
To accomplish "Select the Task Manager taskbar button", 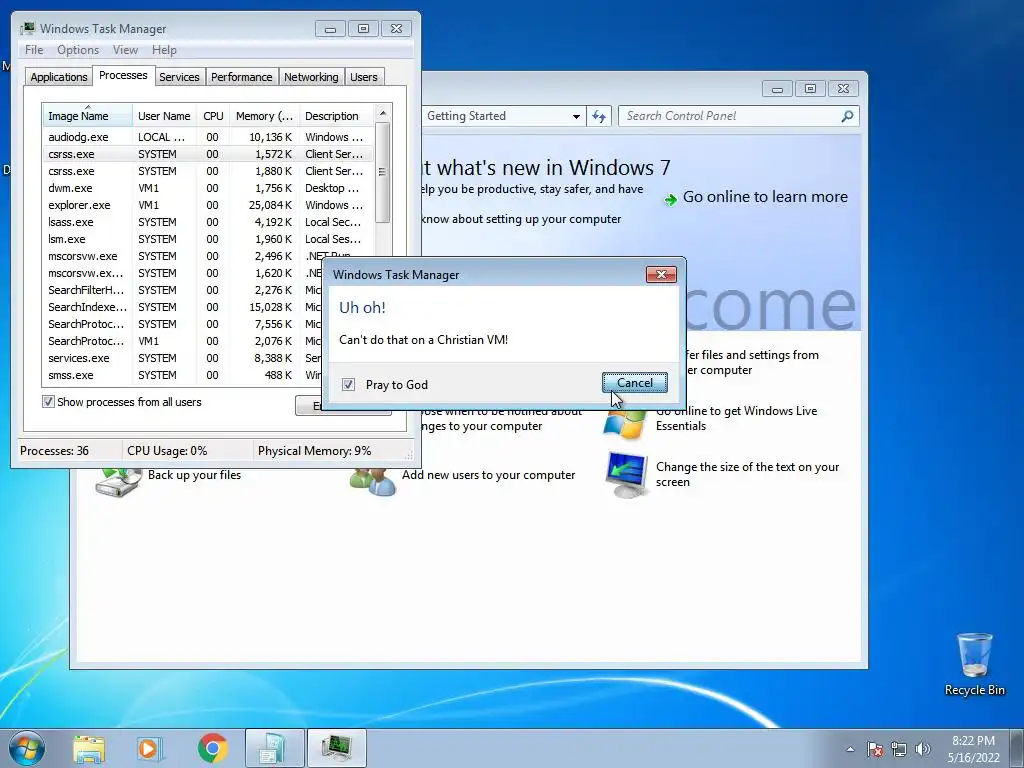I will (336, 748).
